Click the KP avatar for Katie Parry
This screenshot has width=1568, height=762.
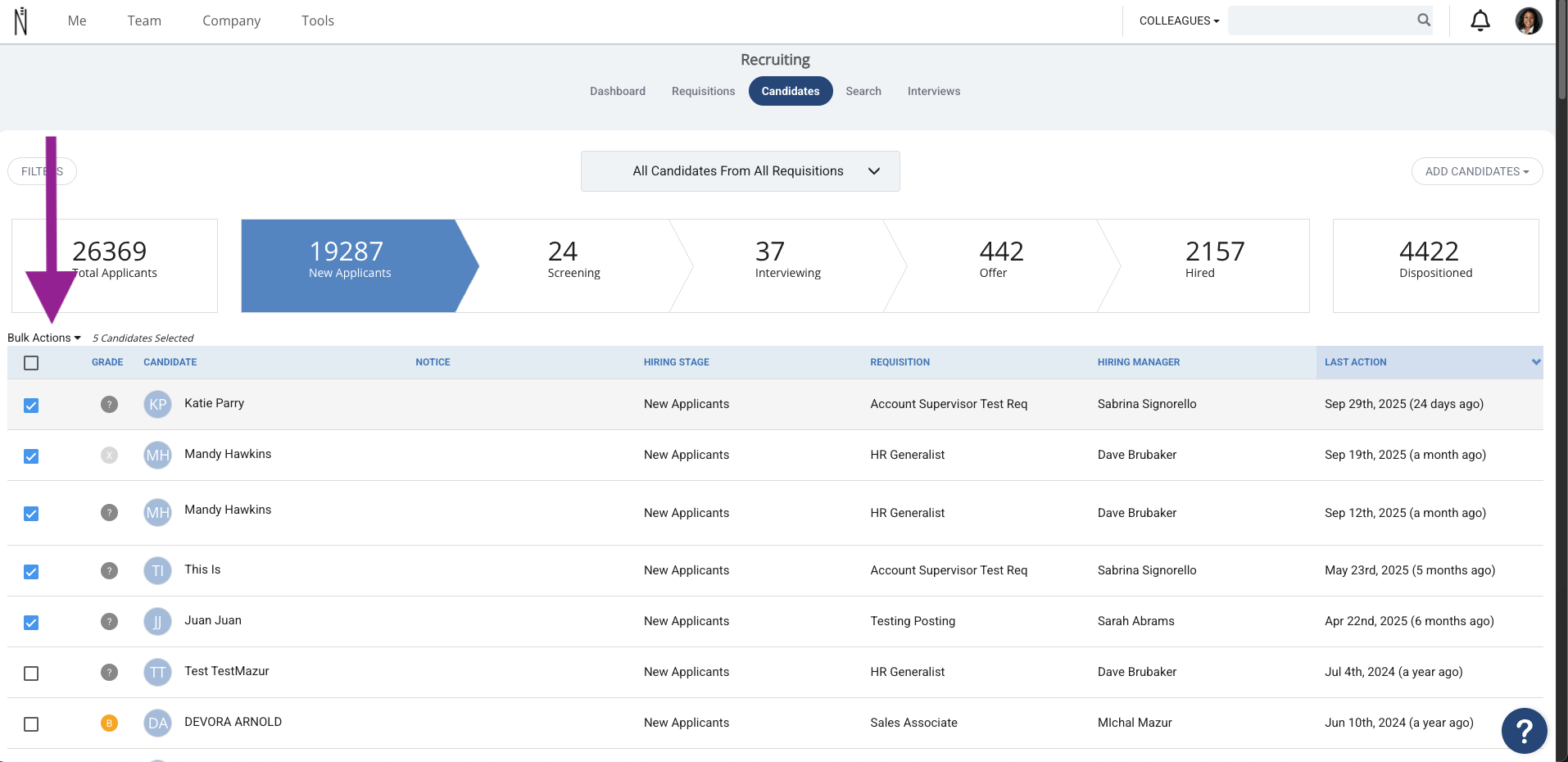(157, 404)
